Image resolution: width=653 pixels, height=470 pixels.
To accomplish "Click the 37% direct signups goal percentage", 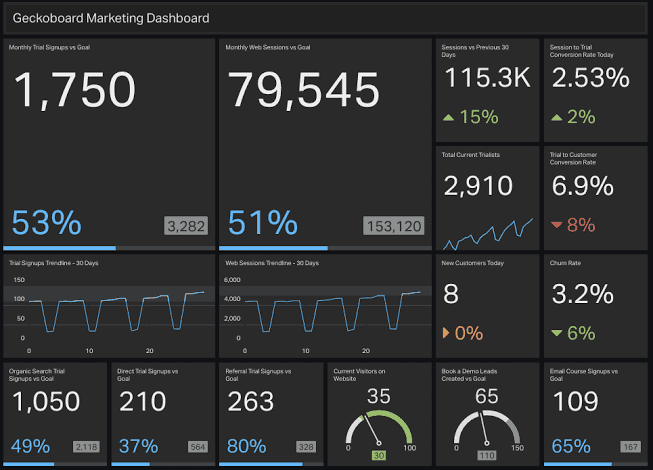I will [139, 446].
